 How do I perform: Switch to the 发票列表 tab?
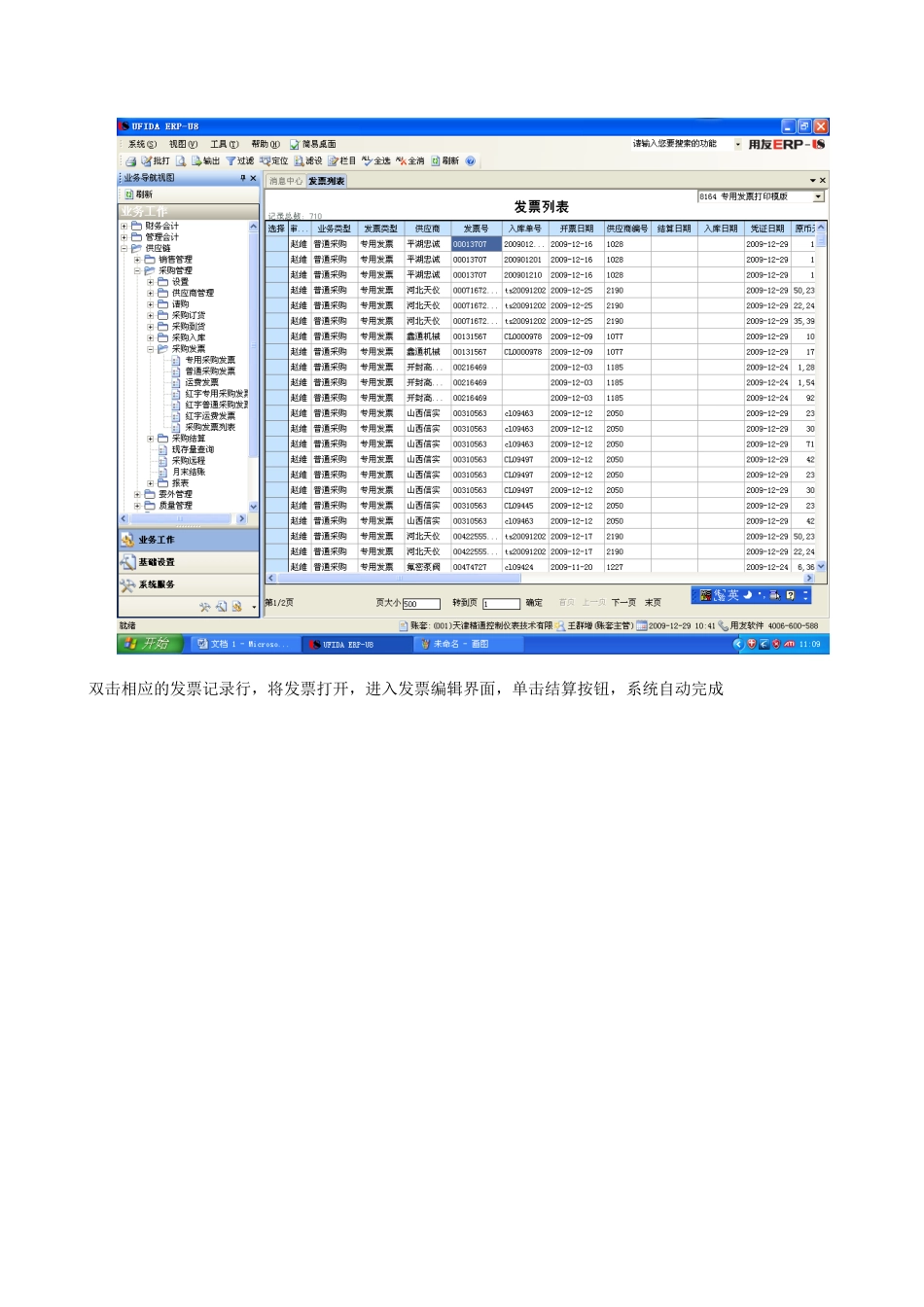[326, 181]
